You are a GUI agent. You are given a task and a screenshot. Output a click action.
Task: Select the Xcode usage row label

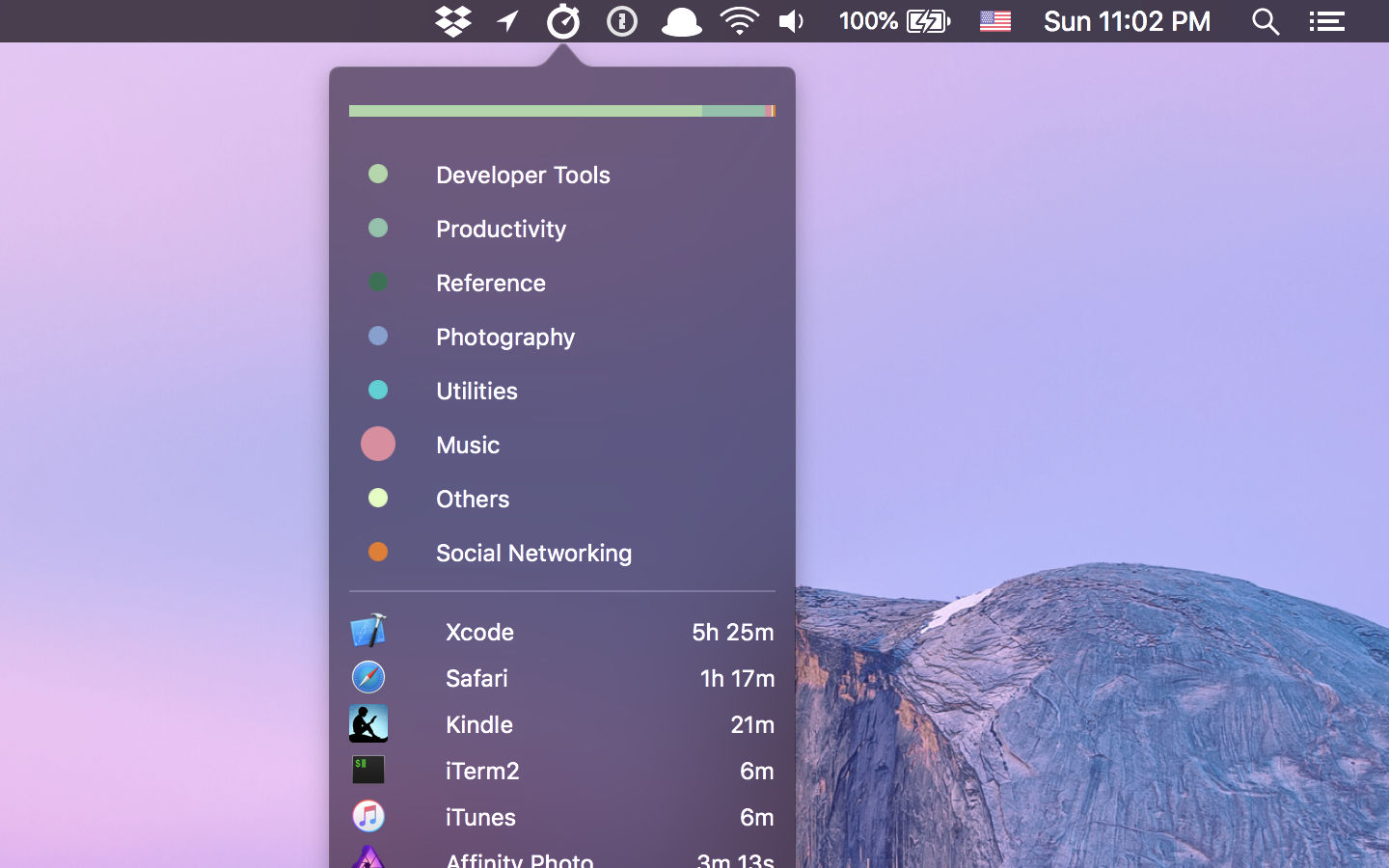[479, 632]
